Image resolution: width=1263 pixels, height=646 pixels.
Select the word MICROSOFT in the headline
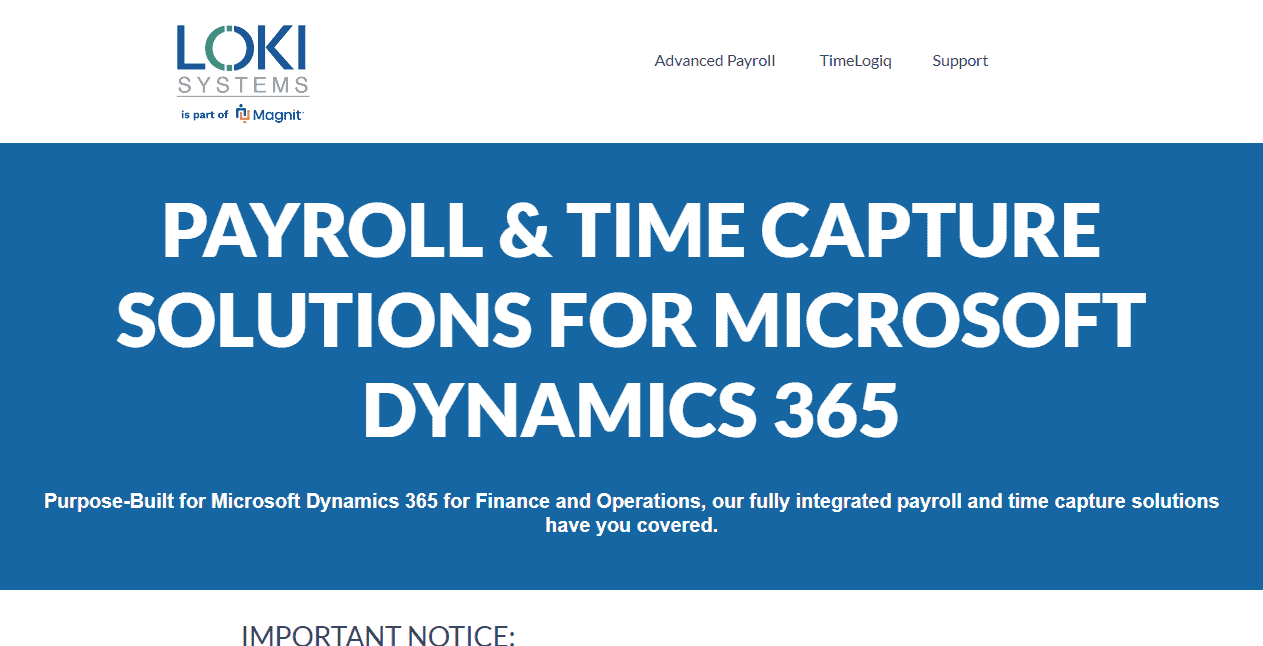928,320
